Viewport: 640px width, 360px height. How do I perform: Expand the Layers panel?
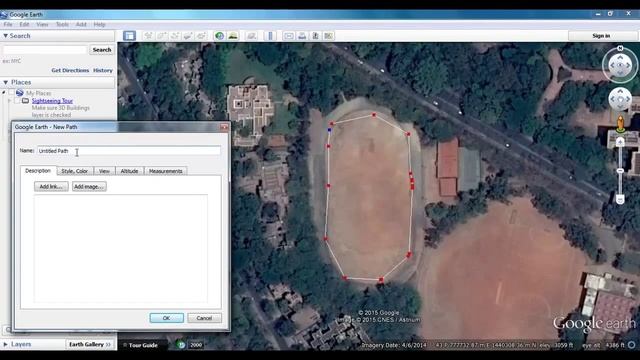tap(6, 344)
